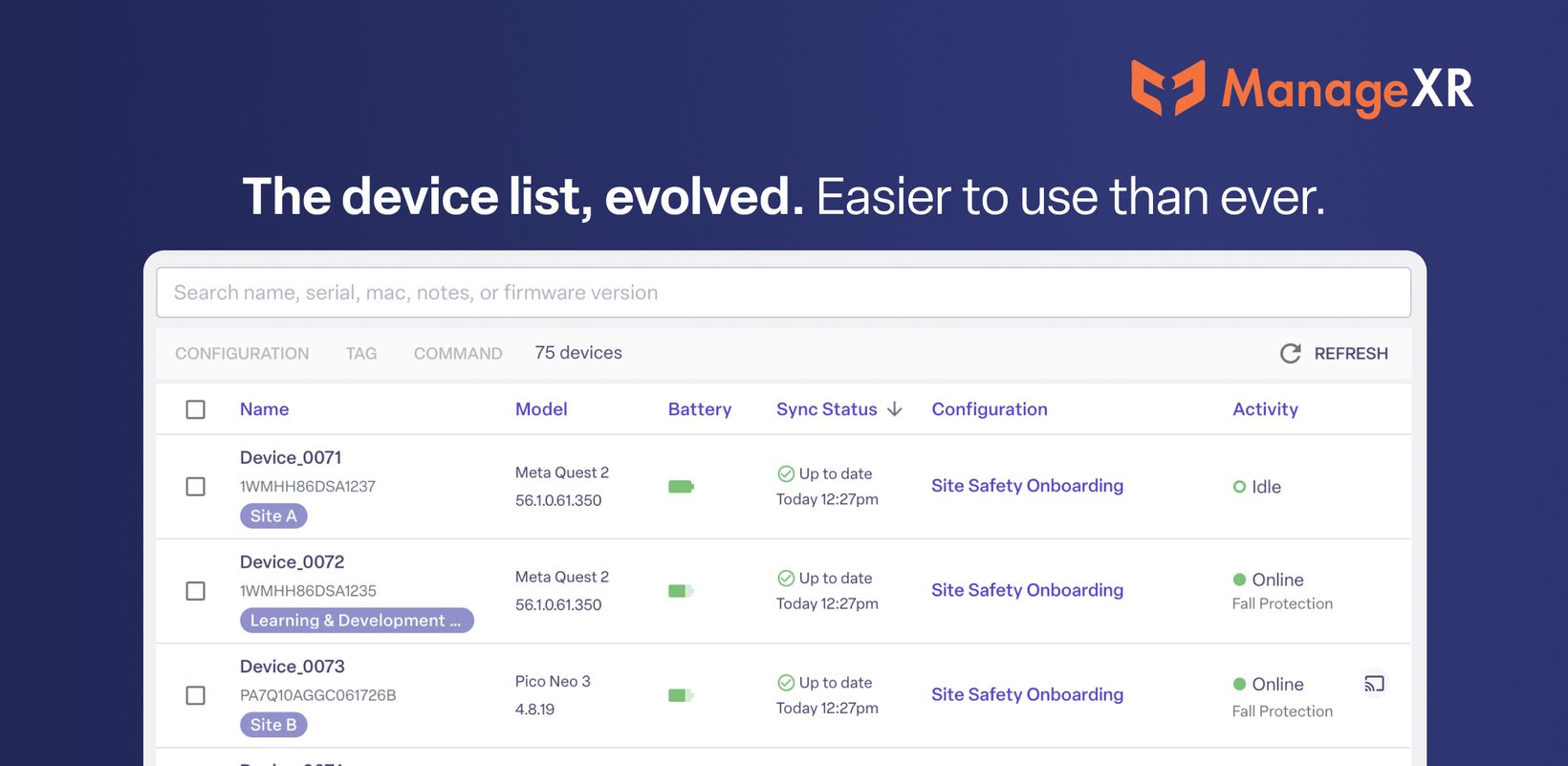
Task: Open the Device_0073 name
Action: 292,667
